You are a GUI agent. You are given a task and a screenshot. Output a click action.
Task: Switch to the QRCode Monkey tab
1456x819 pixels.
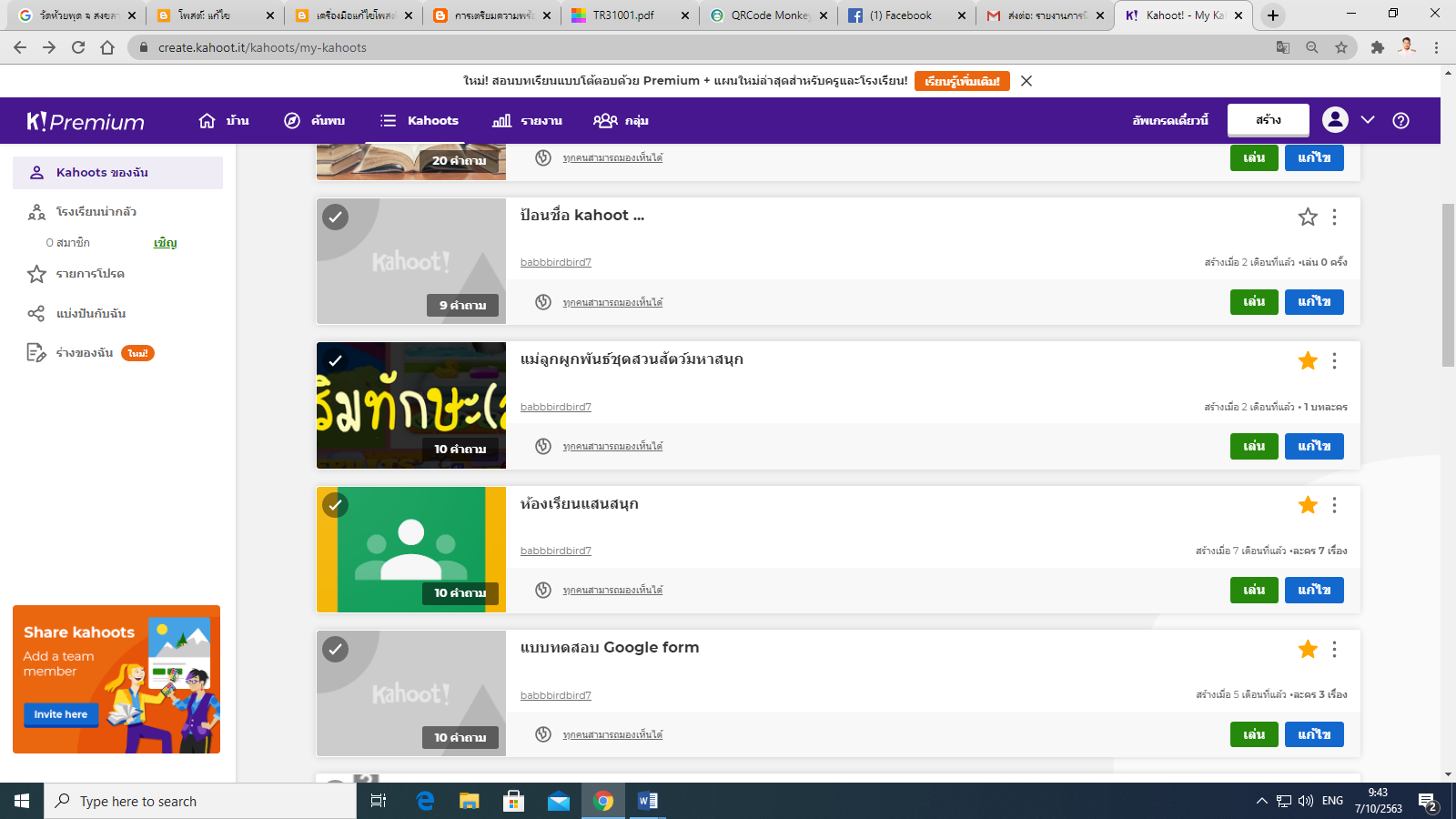[768, 15]
